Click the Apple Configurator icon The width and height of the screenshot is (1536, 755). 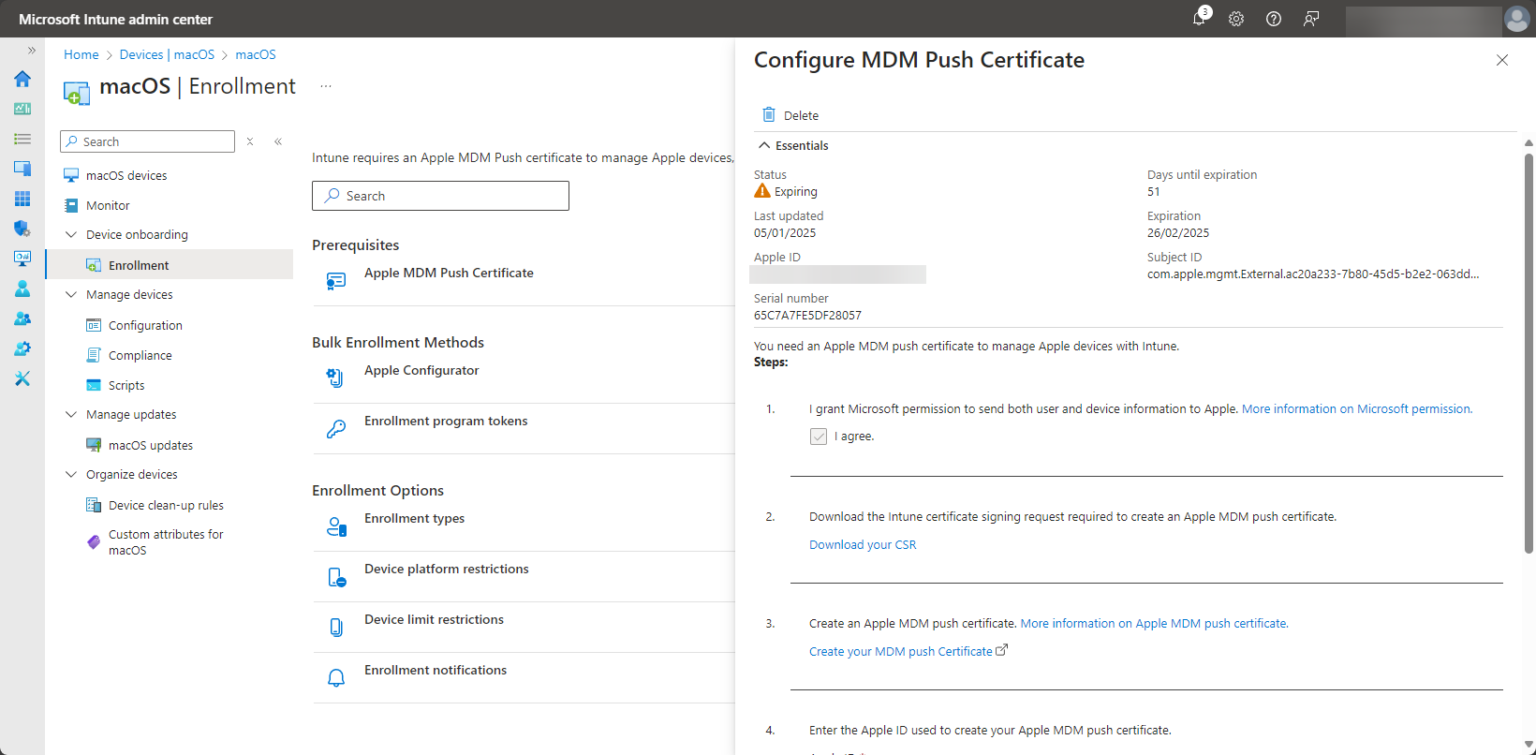coord(336,379)
